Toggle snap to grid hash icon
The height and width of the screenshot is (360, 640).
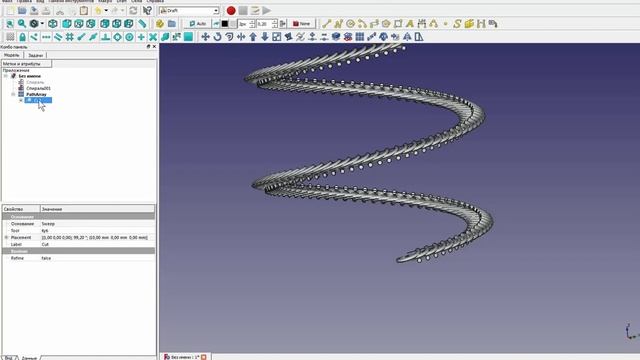click(70, 37)
